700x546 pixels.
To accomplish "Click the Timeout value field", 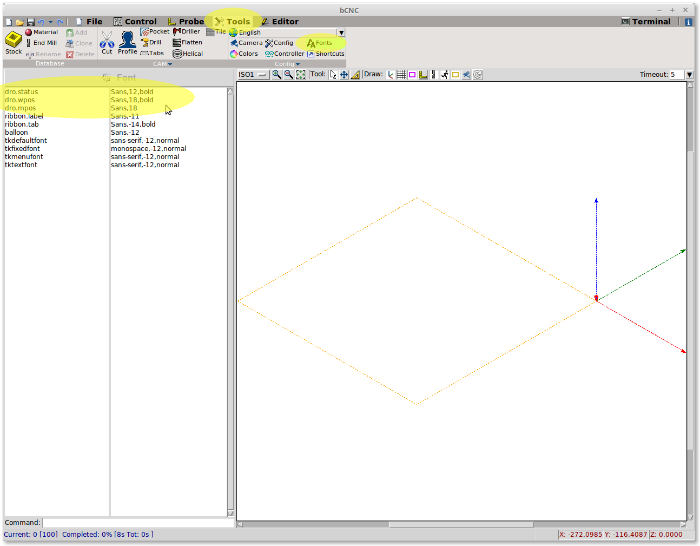I will coord(677,75).
